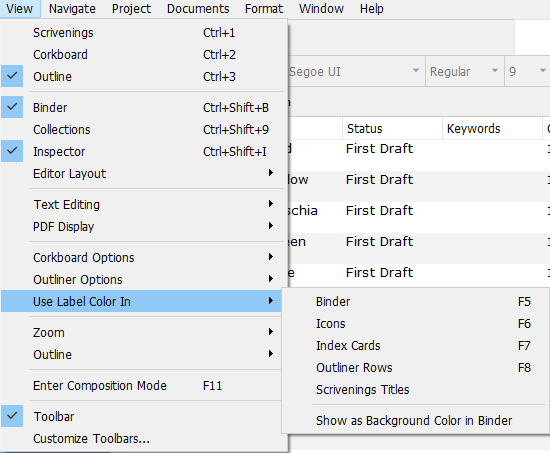Open the Navigate menu
The height and width of the screenshot is (453, 550).
(72, 8)
